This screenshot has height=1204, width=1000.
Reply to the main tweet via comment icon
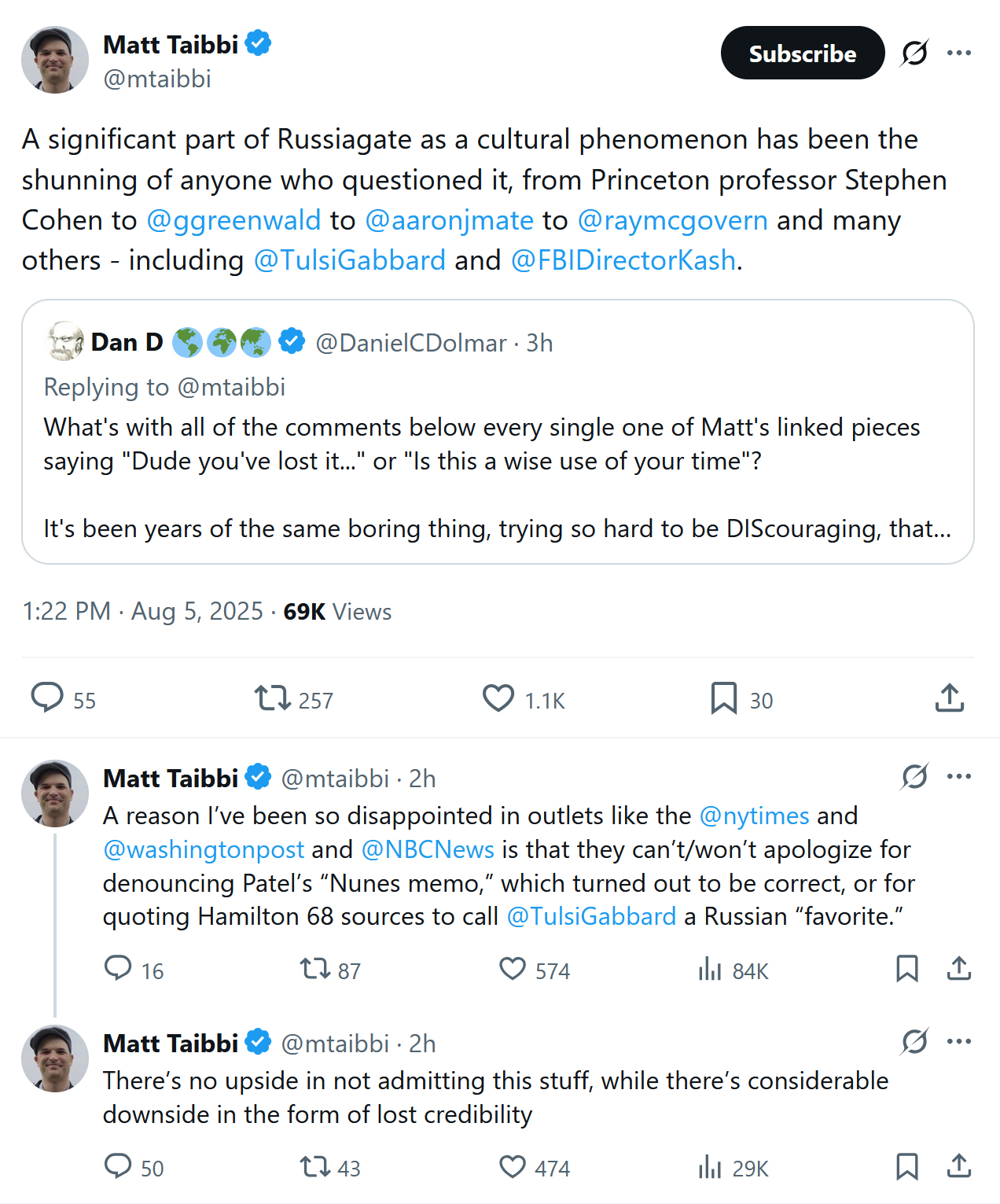(x=47, y=698)
